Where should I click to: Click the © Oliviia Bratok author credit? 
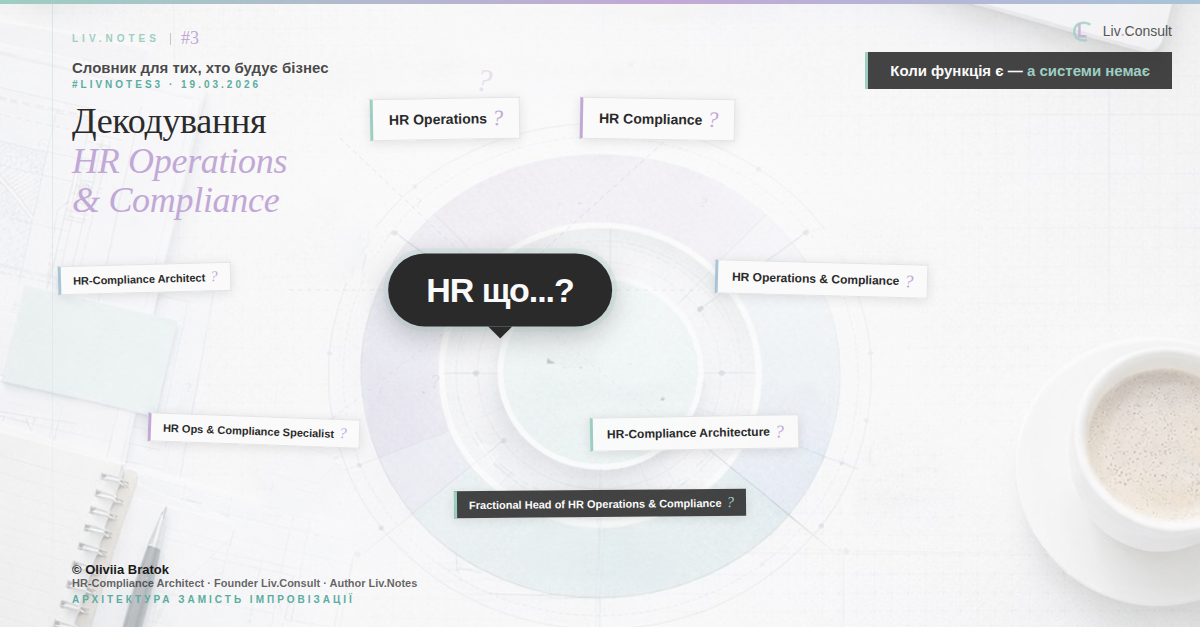pos(120,569)
